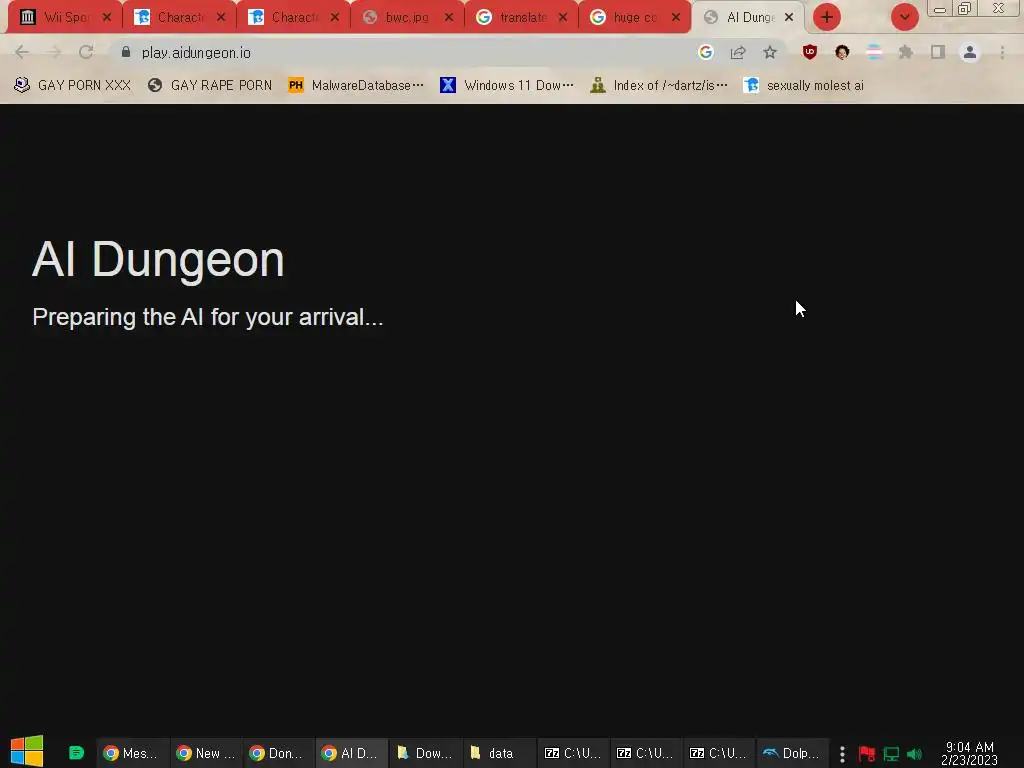The width and height of the screenshot is (1024, 768).
Task: Switch to the Mes... Chrome window
Action: click(x=131, y=753)
